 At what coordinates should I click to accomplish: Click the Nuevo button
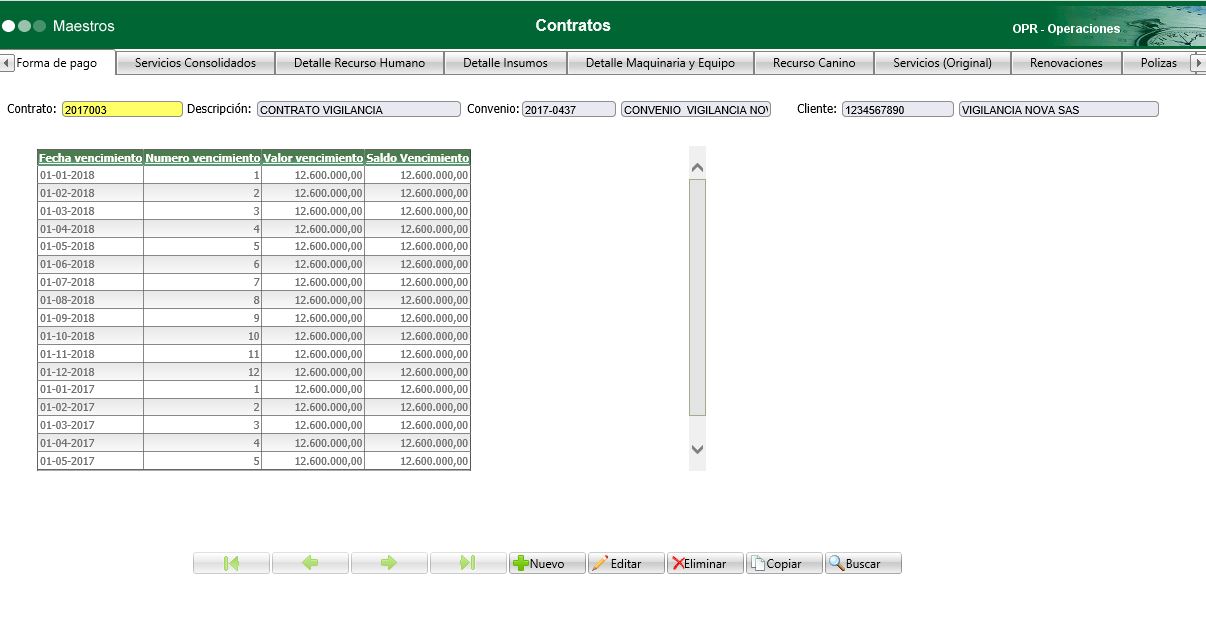coord(547,563)
